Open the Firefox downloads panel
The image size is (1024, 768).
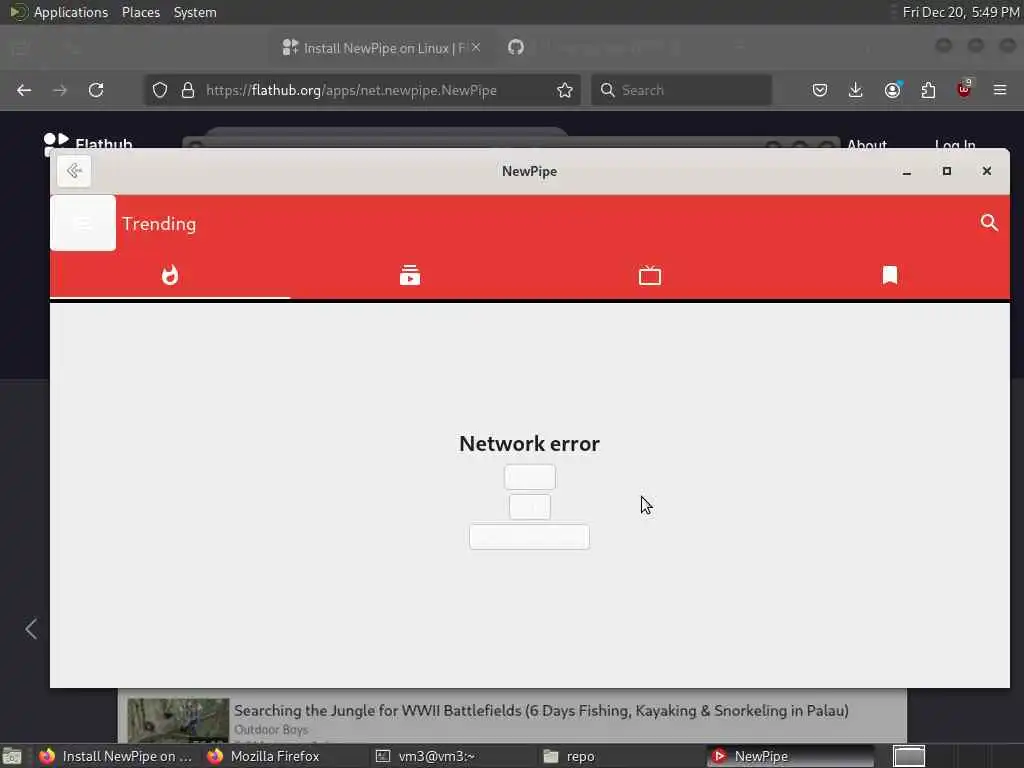[856, 90]
